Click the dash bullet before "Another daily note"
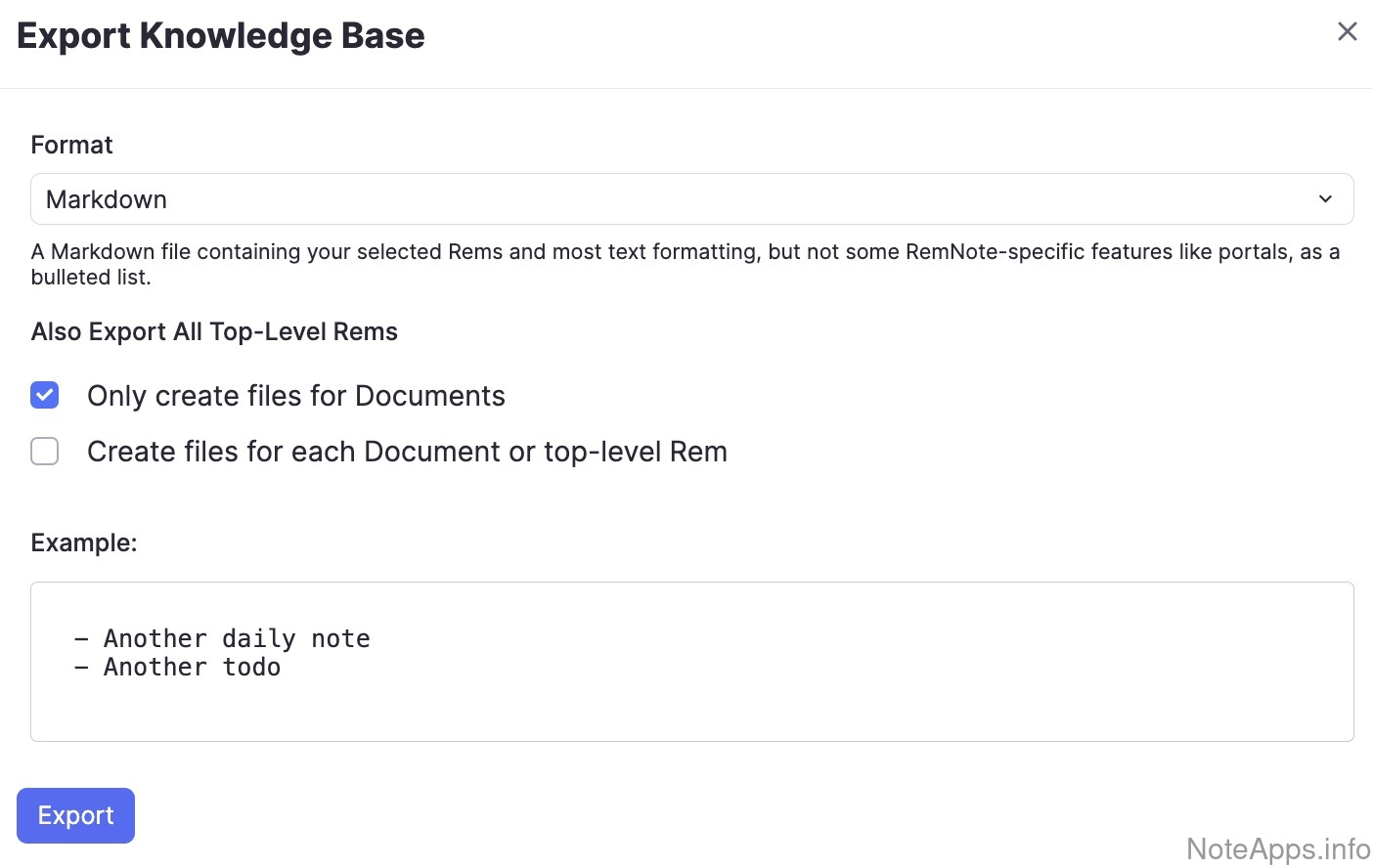This screenshot has width=1373, height=868. pyautogui.click(x=81, y=639)
